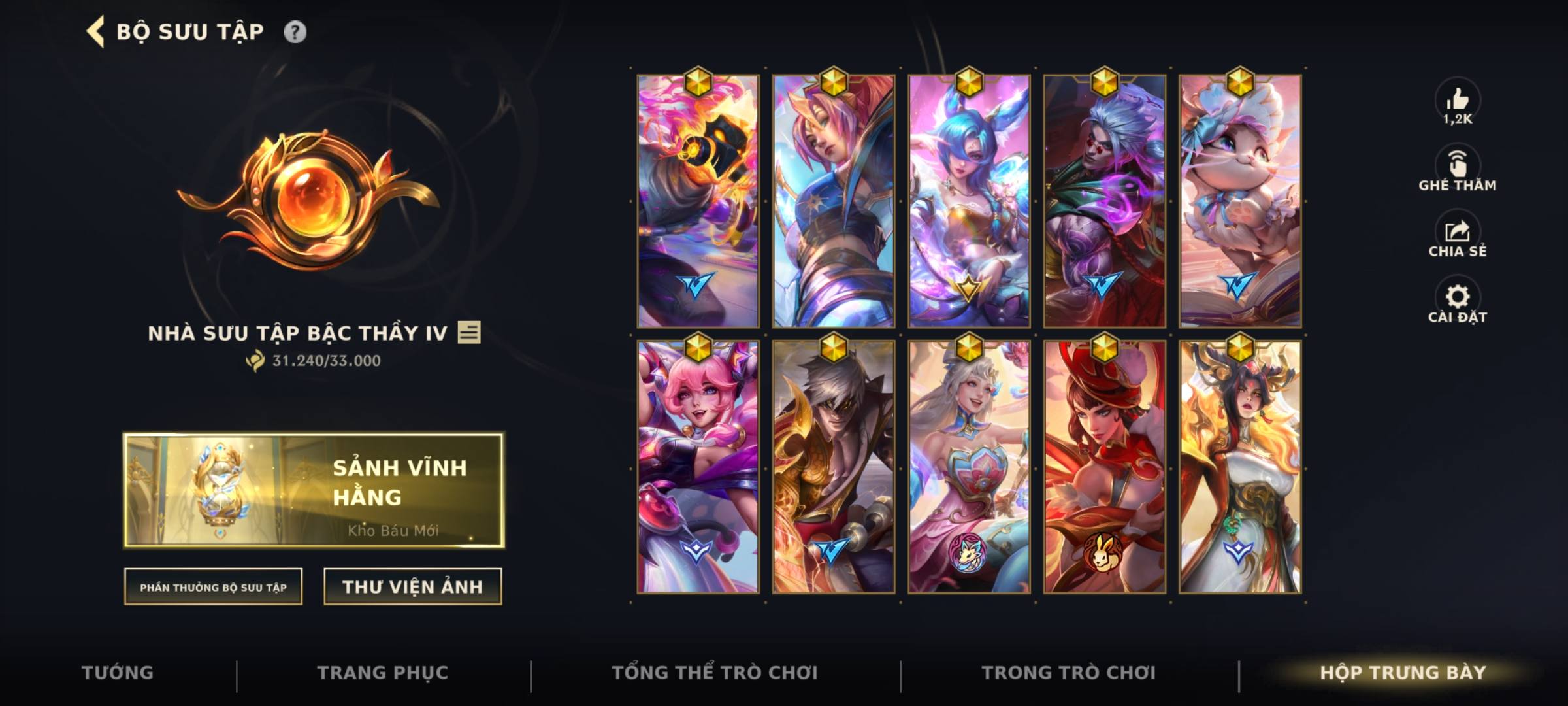Open the collector rank details list icon
The image size is (1568, 706).
[469, 332]
